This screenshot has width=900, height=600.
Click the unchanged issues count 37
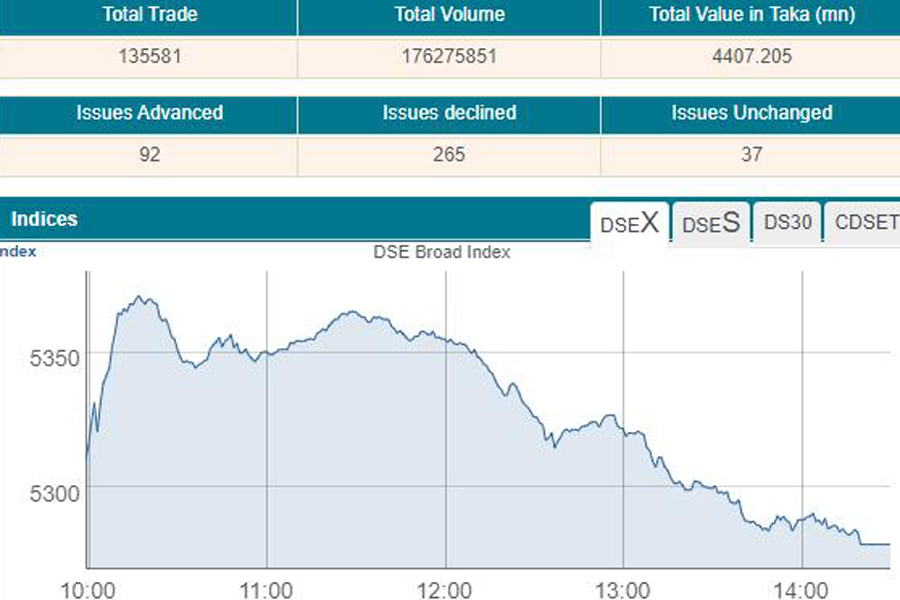(x=751, y=154)
